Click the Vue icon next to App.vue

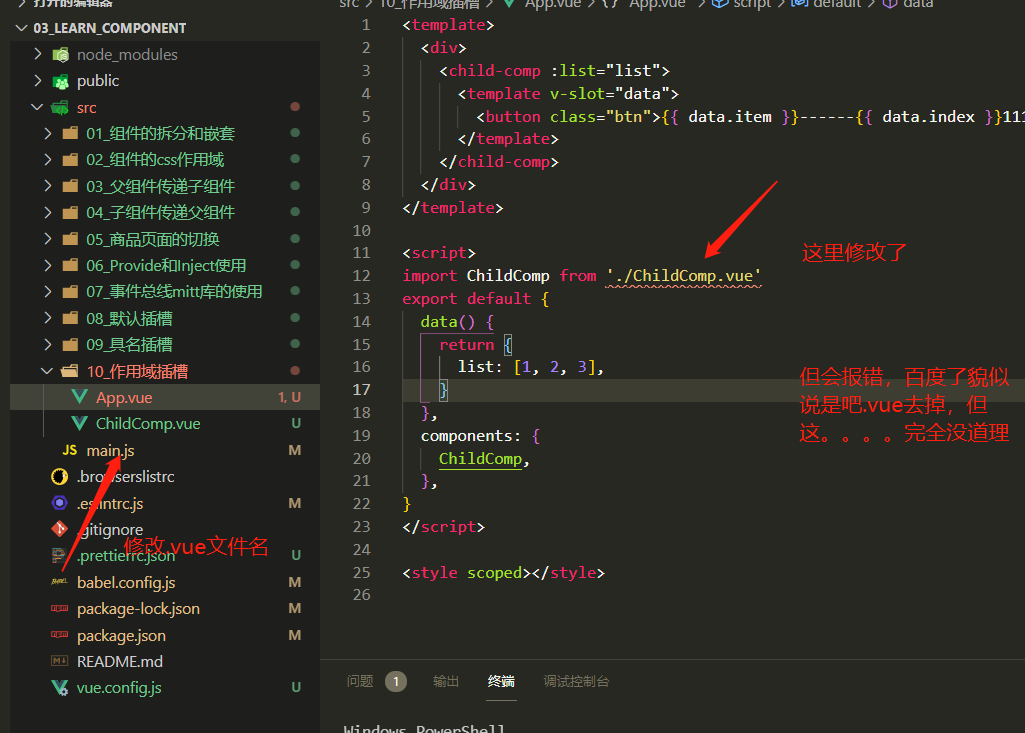81,397
